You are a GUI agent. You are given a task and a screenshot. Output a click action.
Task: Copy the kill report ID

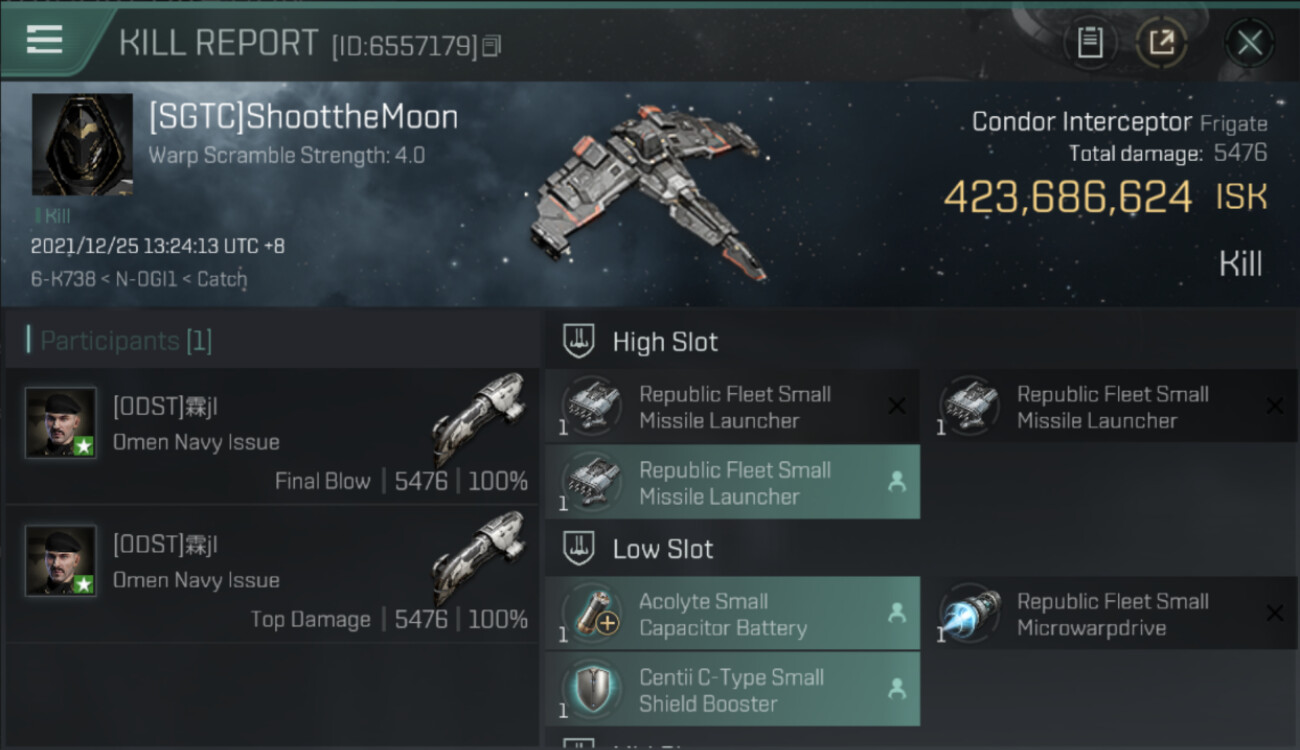[x=491, y=46]
